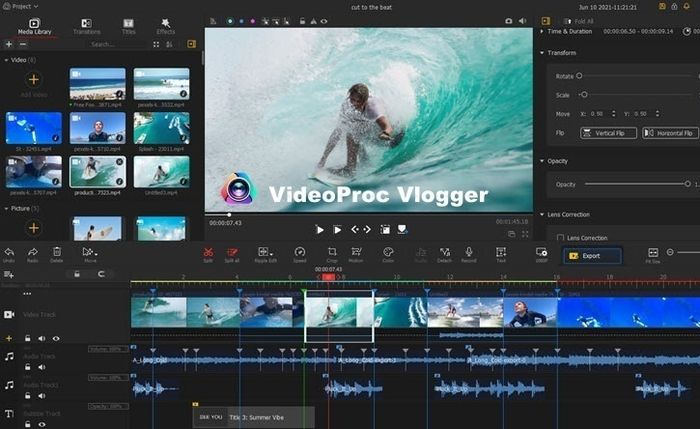Toggle lock on second Audio Track
Screen dimensions: 700x429
pos(28,396)
